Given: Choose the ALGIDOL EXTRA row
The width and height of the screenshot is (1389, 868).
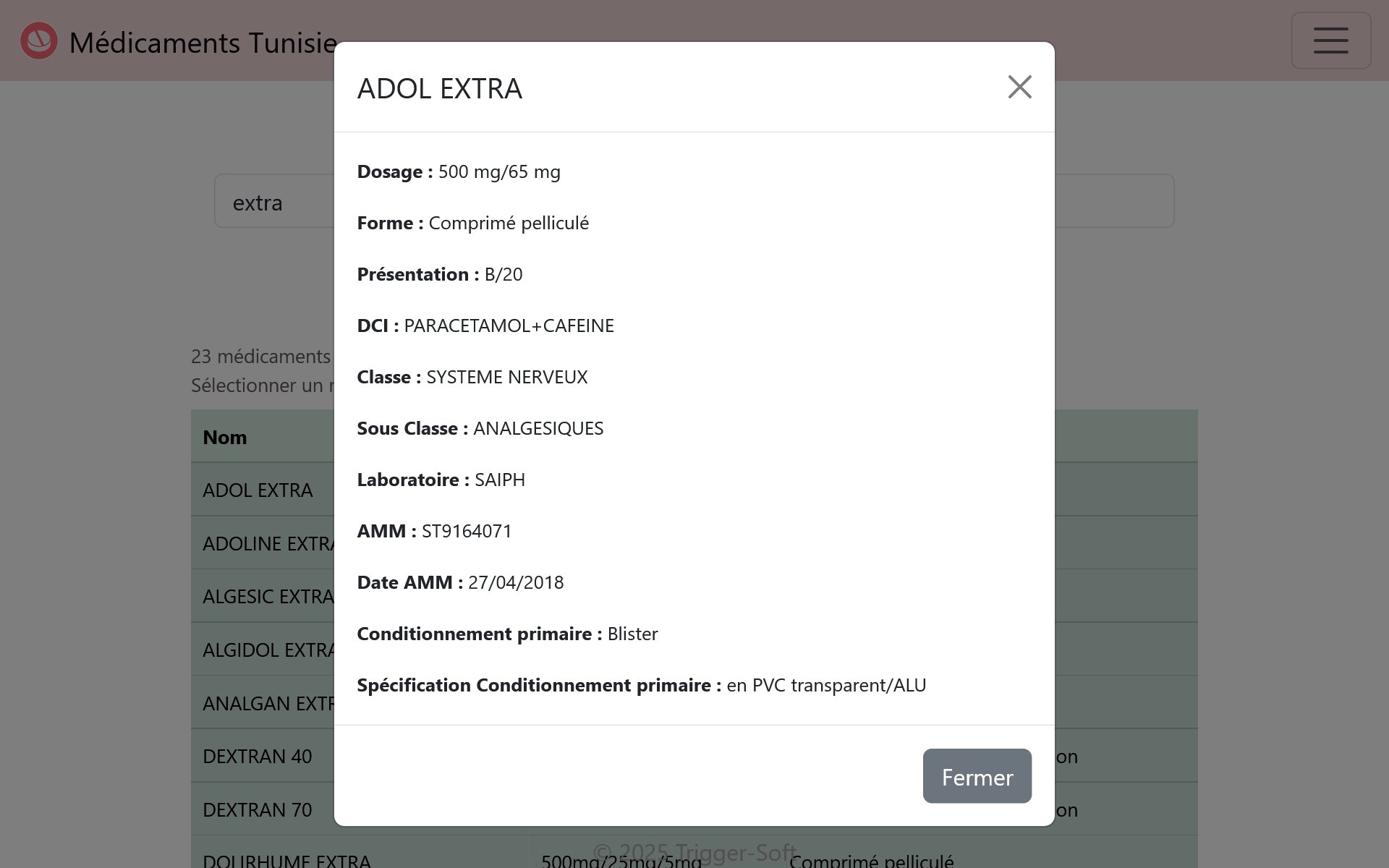Looking at the screenshot, I should 268,650.
